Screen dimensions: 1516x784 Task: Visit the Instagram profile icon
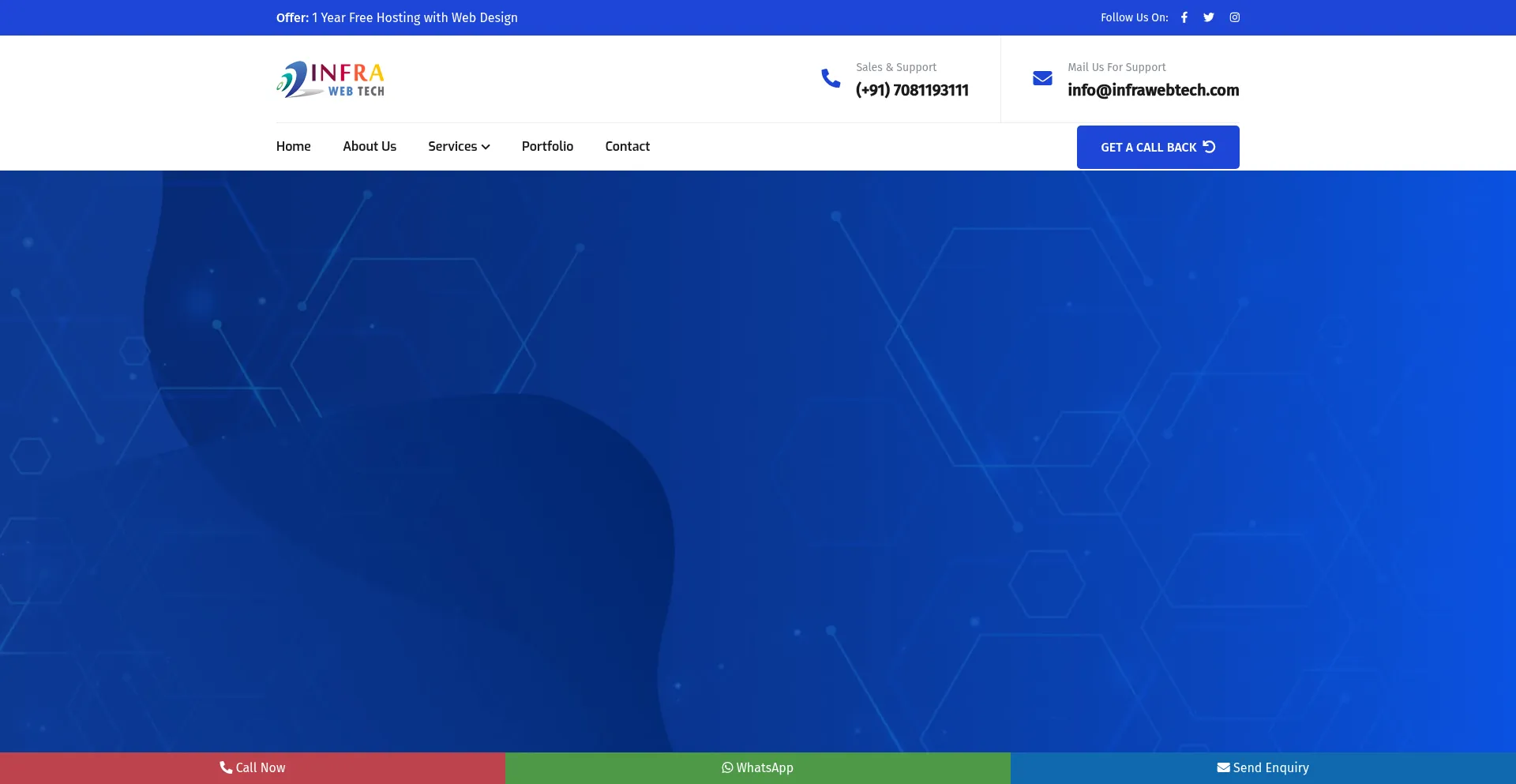(x=1234, y=17)
